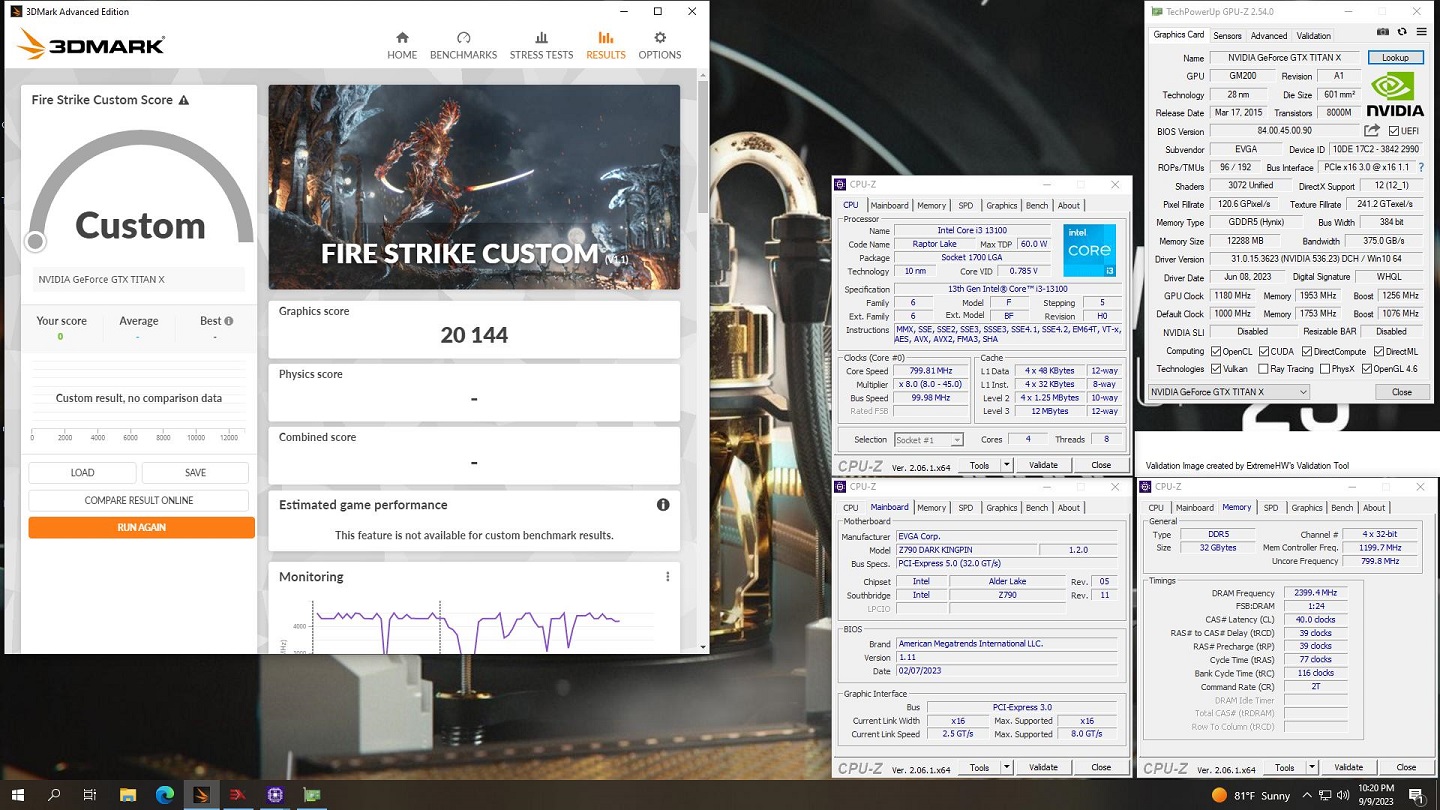Click the CPU-Z purple taskbar icon
The width and height of the screenshot is (1440, 810).
point(275,795)
